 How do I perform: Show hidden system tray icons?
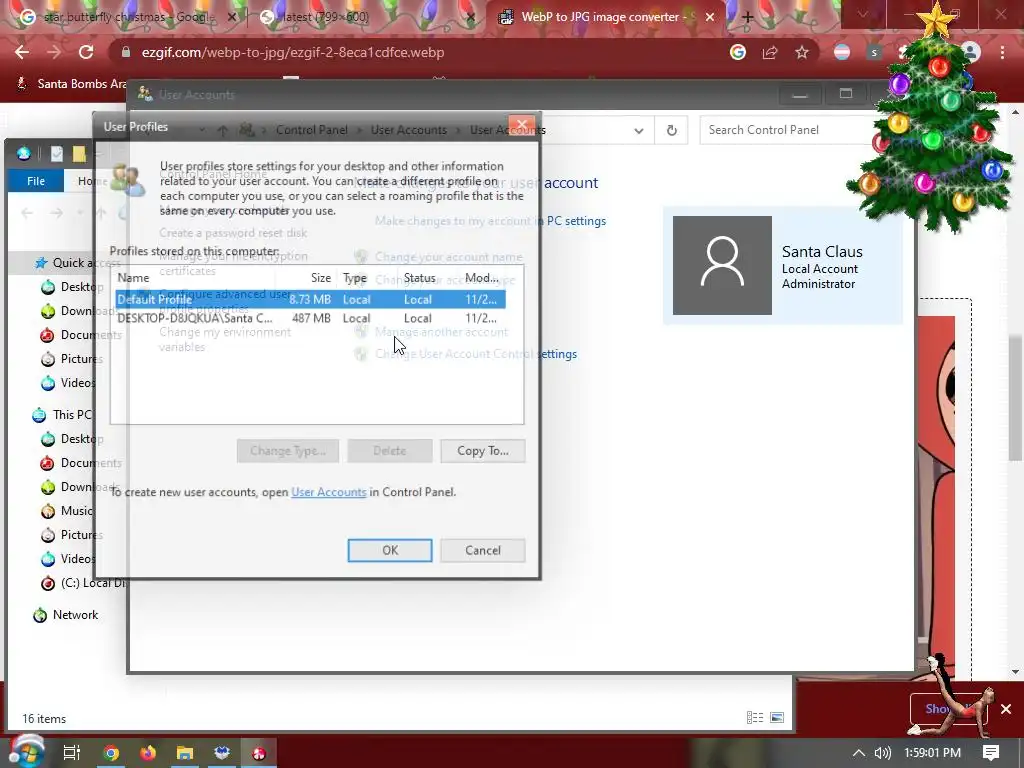tap(859, 753)
